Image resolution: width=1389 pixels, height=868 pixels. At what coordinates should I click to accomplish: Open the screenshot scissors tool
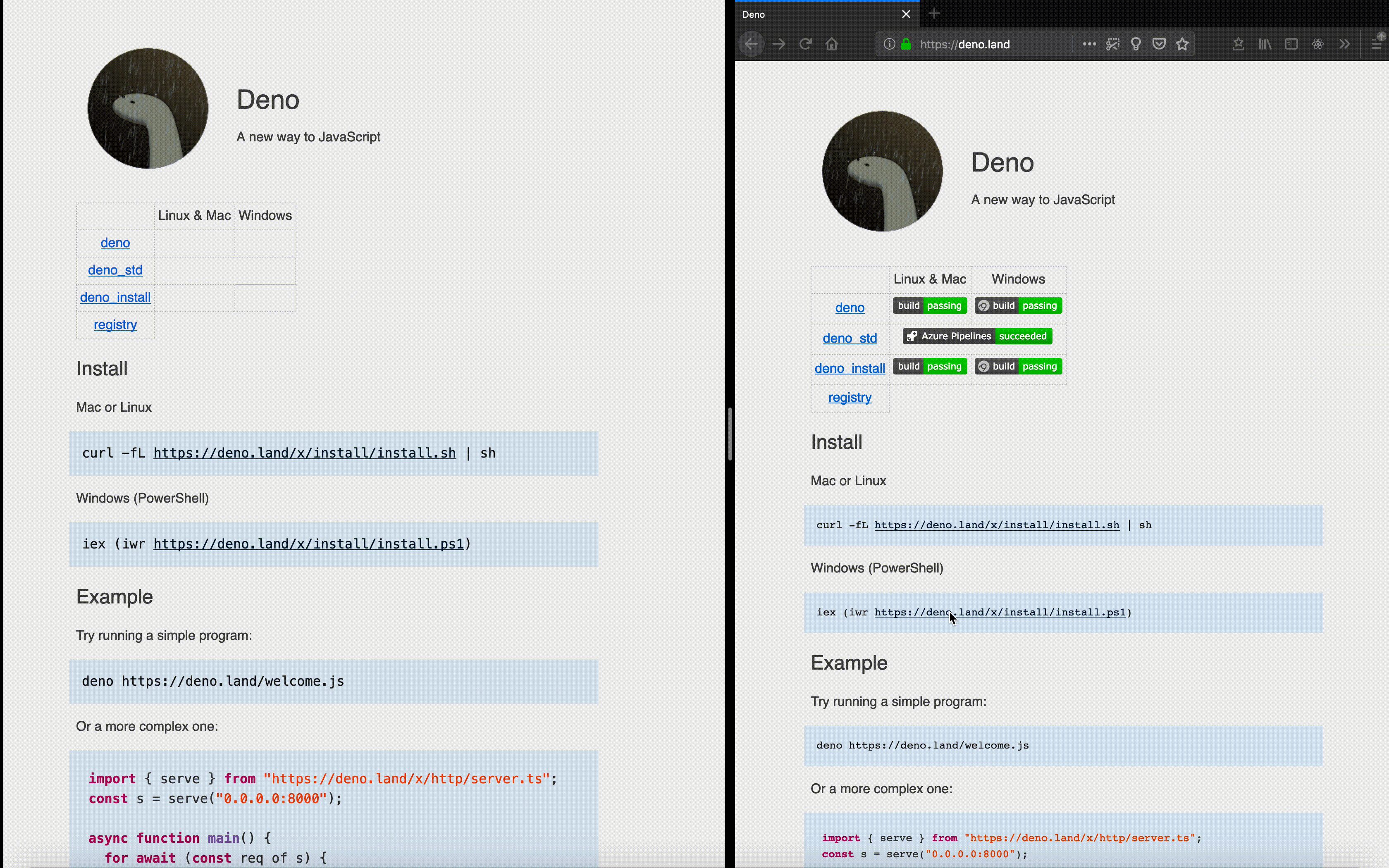tap(1112, 44)
